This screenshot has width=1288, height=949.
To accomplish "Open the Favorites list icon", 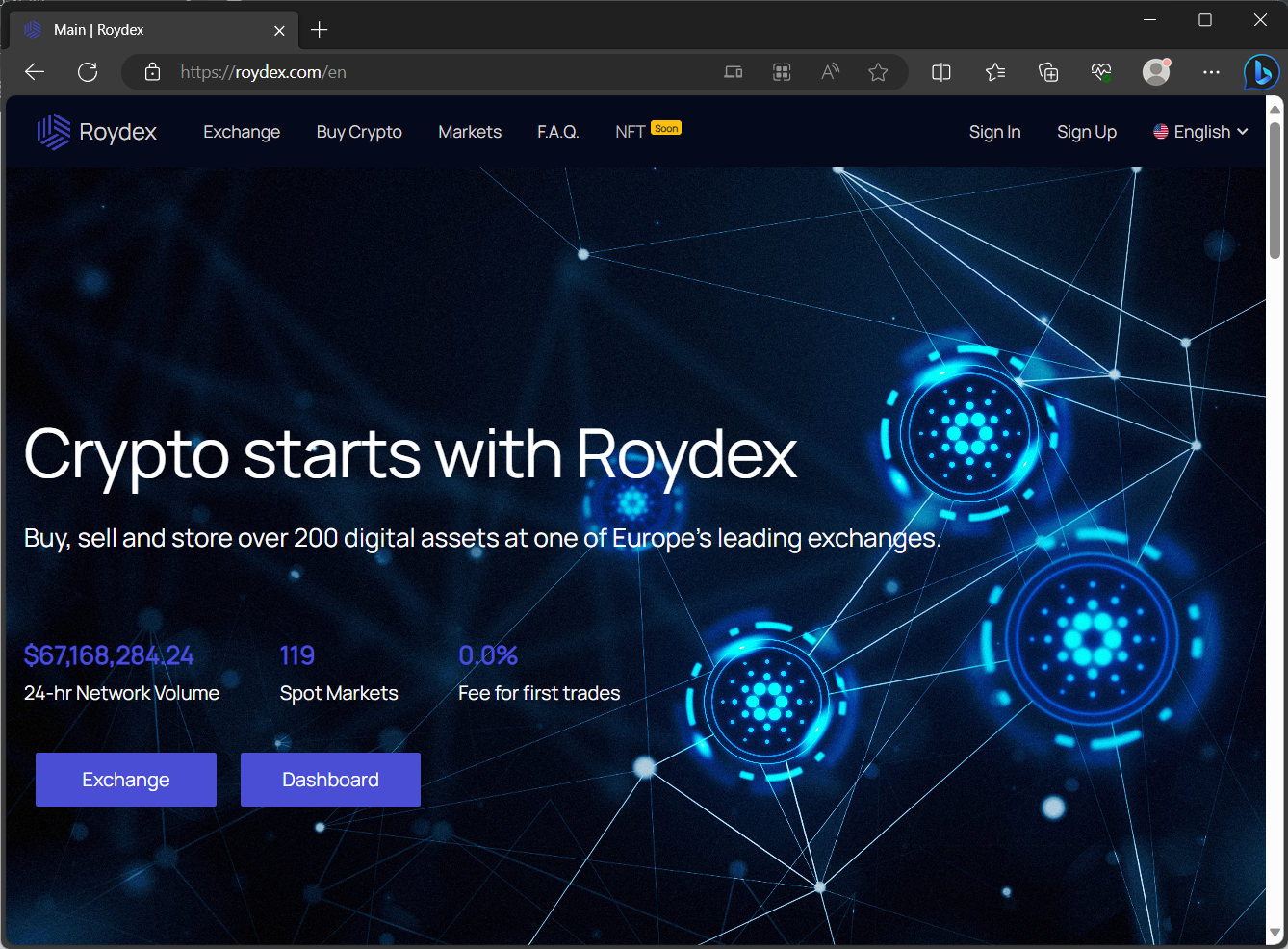I will pyautogui.click(x=995, y=72).
